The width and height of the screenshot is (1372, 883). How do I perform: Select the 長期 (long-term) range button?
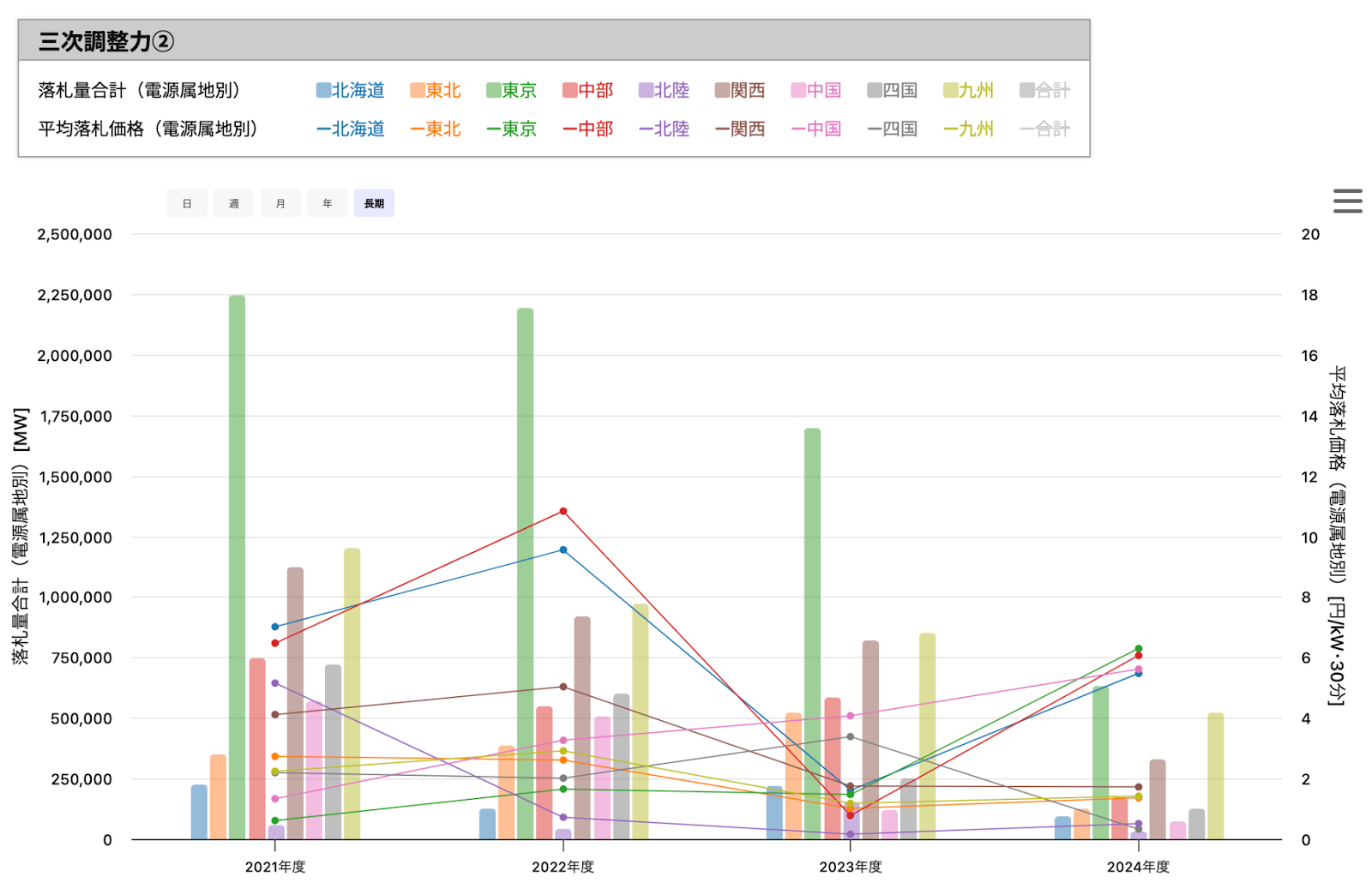374,203
